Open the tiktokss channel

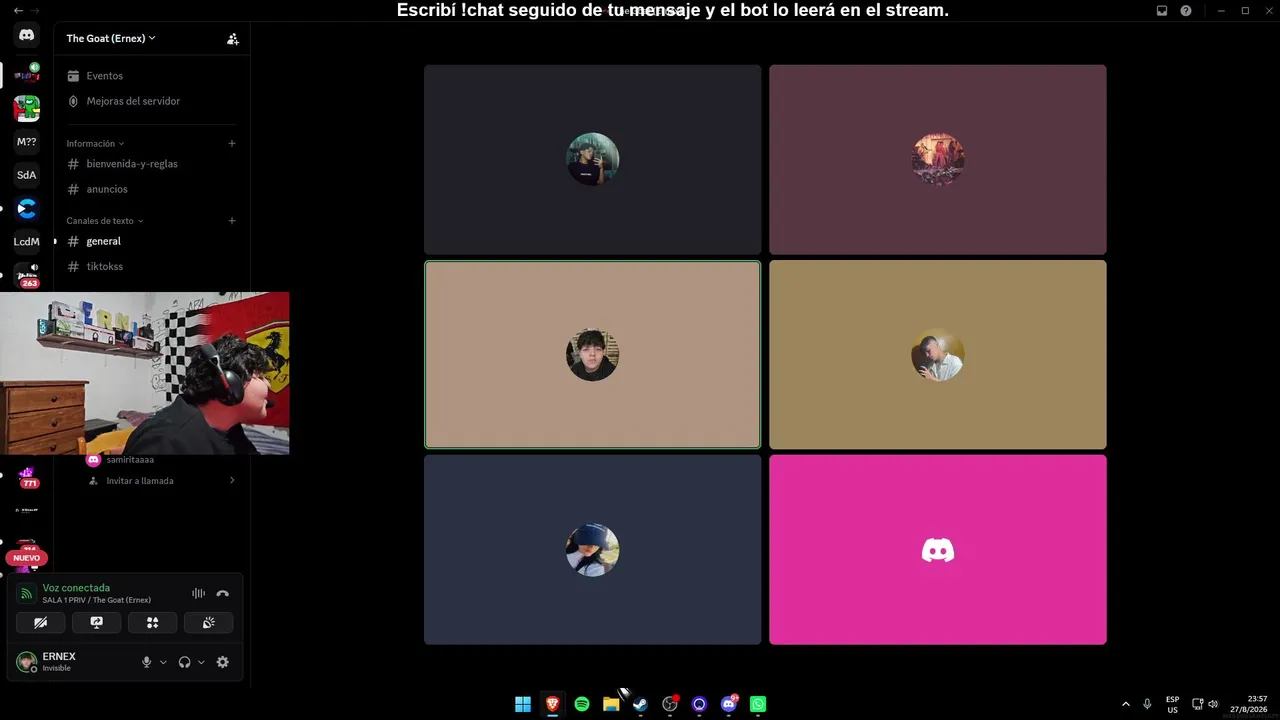tap(152, 267)
